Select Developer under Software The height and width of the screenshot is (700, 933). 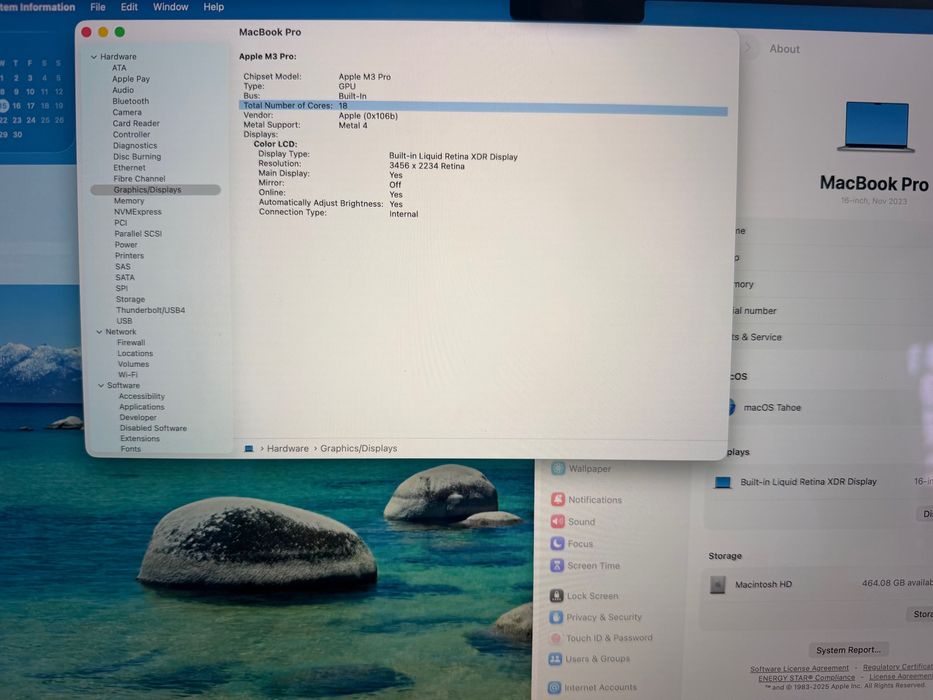click(138, 418)
